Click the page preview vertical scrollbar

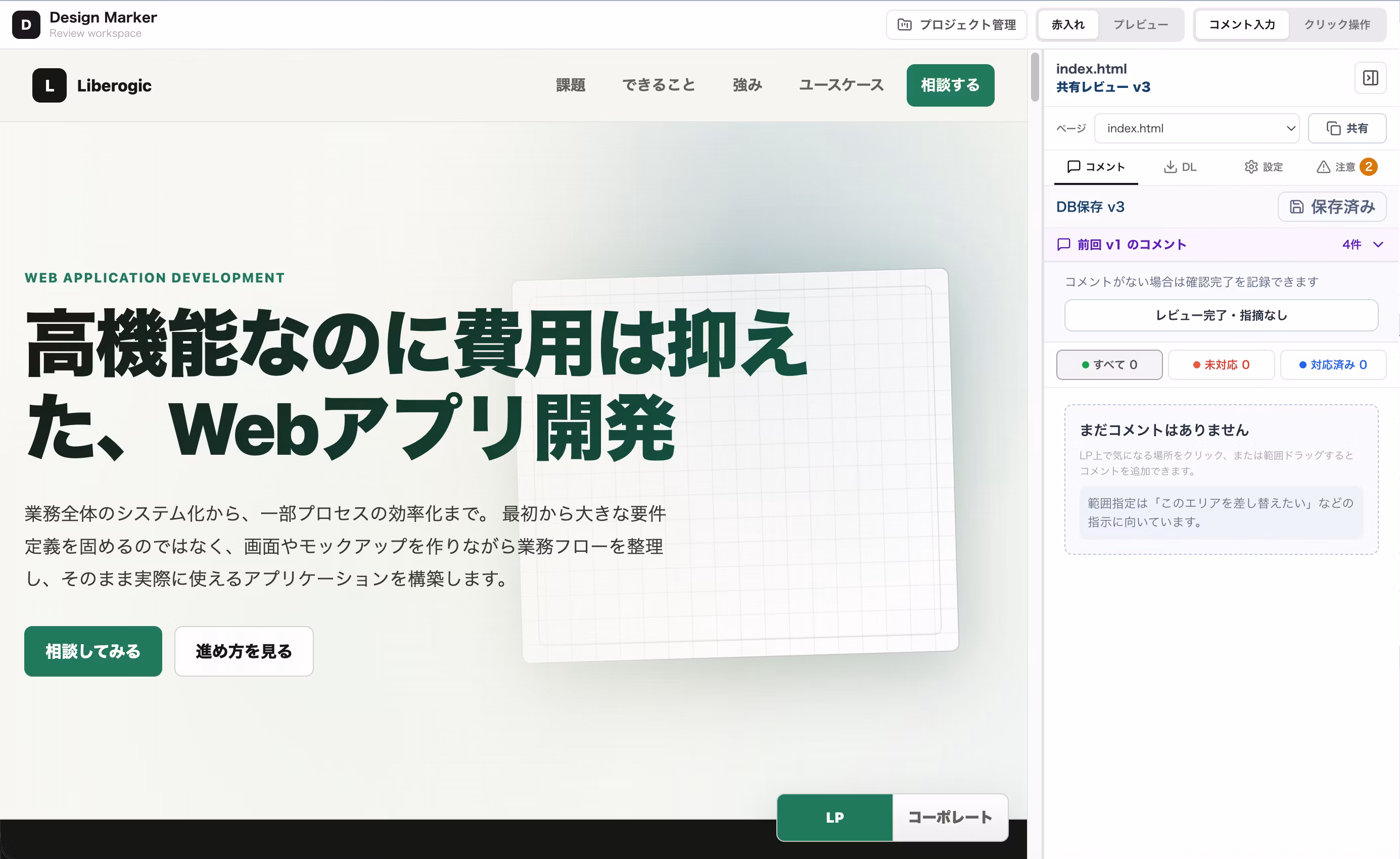(x=1035, y=77)
